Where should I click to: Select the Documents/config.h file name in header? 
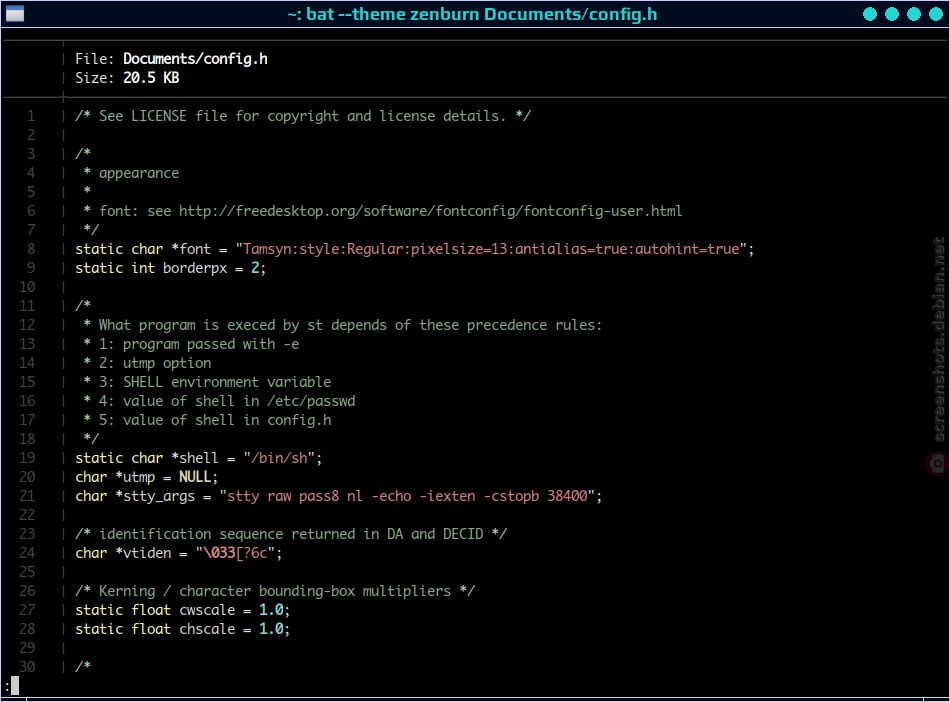[x=195, y=59]
